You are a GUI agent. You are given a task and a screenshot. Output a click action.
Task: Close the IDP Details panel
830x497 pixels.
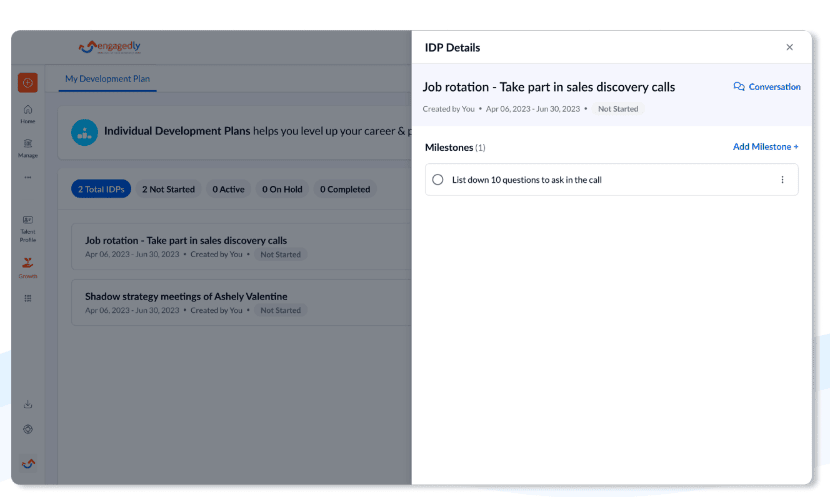click(x=789, y=47)
